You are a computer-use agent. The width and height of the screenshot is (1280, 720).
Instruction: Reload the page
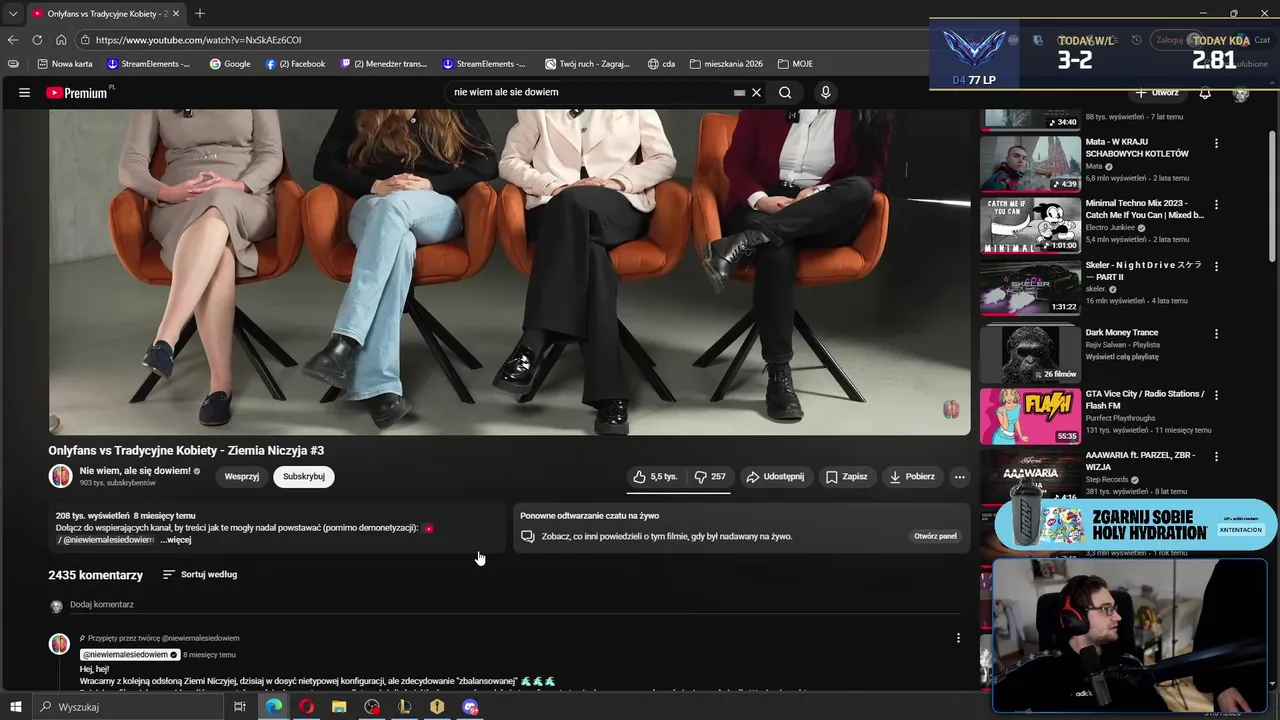37,40
